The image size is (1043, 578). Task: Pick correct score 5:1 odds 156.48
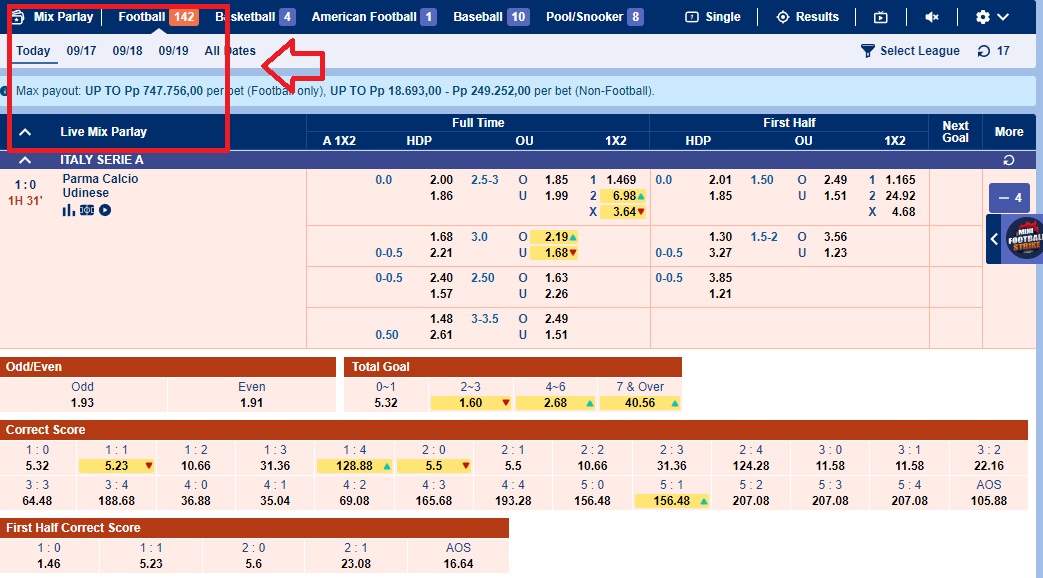(x=672, y=501)
